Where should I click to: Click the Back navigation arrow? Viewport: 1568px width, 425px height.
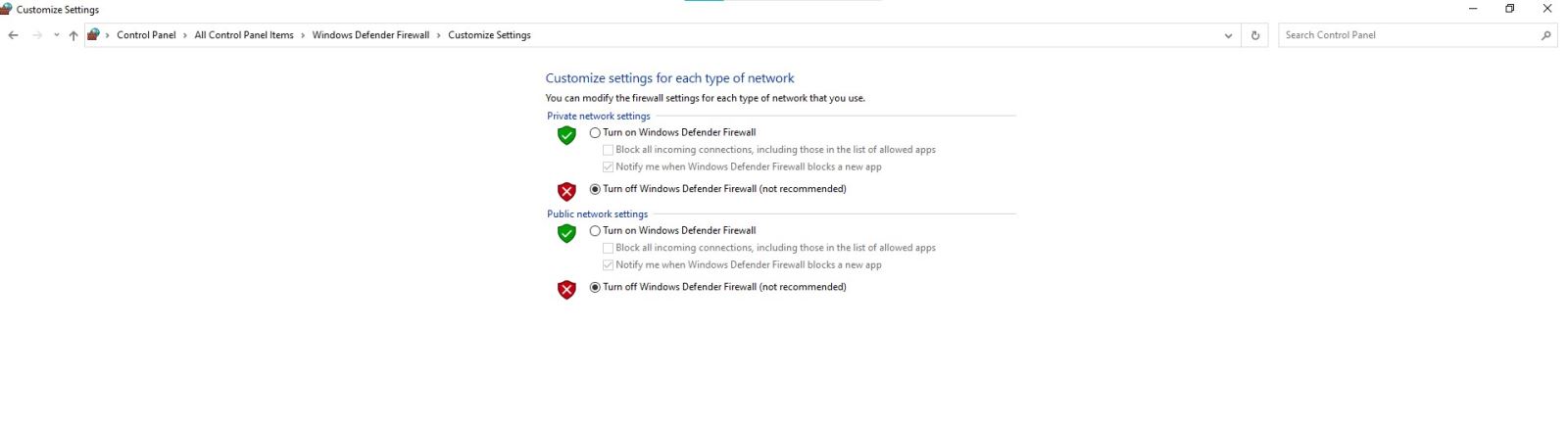pyautogui.click(x=13, y=35)
